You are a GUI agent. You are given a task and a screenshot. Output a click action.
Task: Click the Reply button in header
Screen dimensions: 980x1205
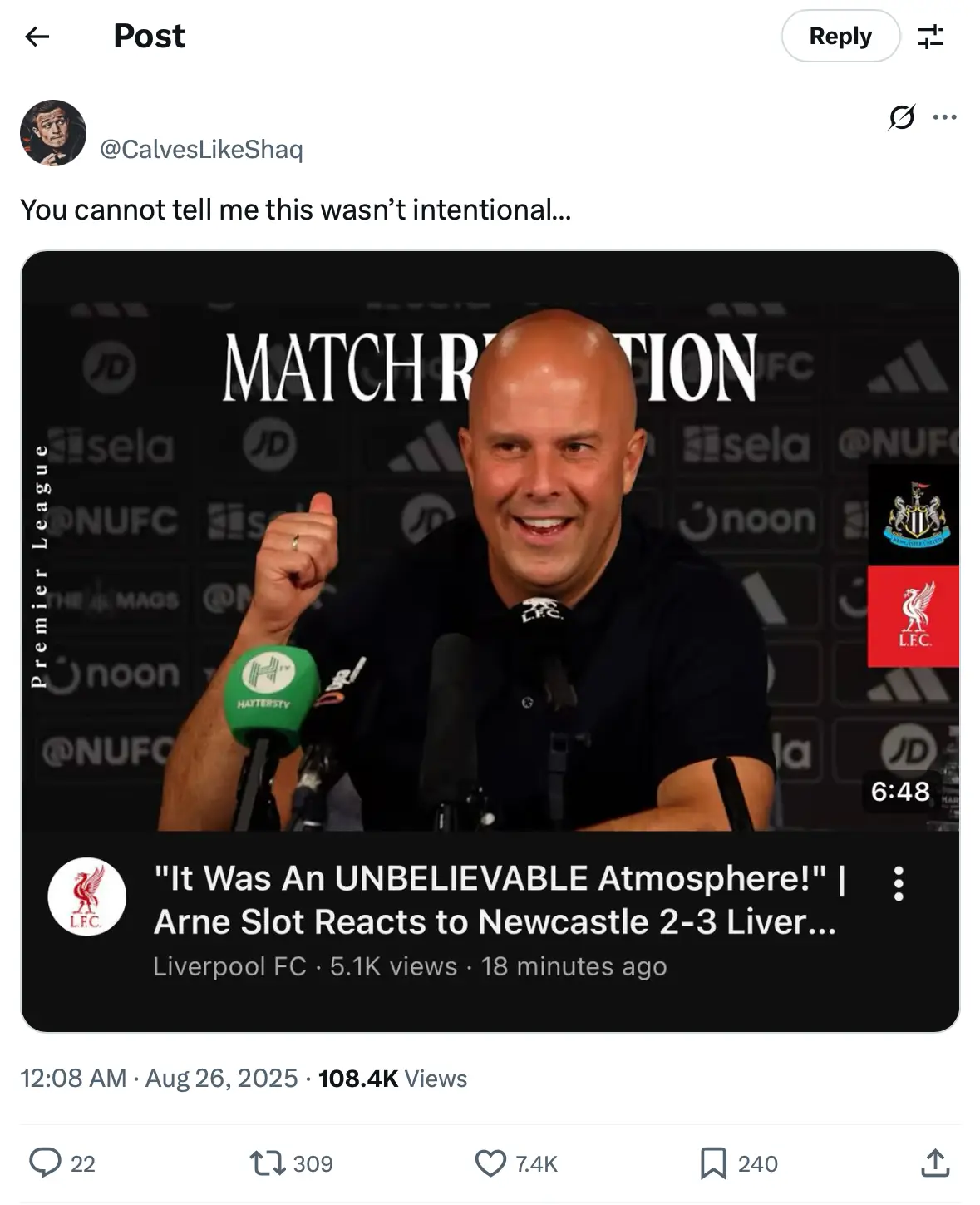point(840,36)
